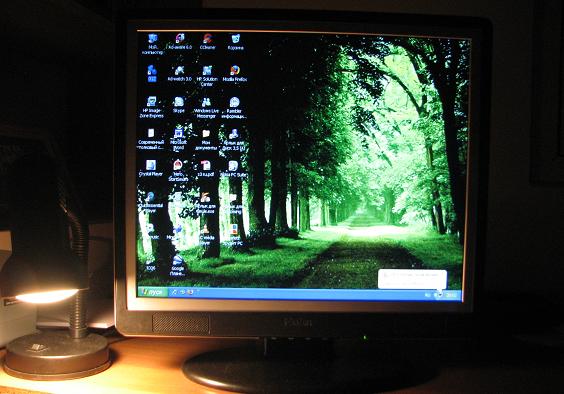564x394 pixels.
Task: Open HP Solution Center icon
Action: (207, 76)
